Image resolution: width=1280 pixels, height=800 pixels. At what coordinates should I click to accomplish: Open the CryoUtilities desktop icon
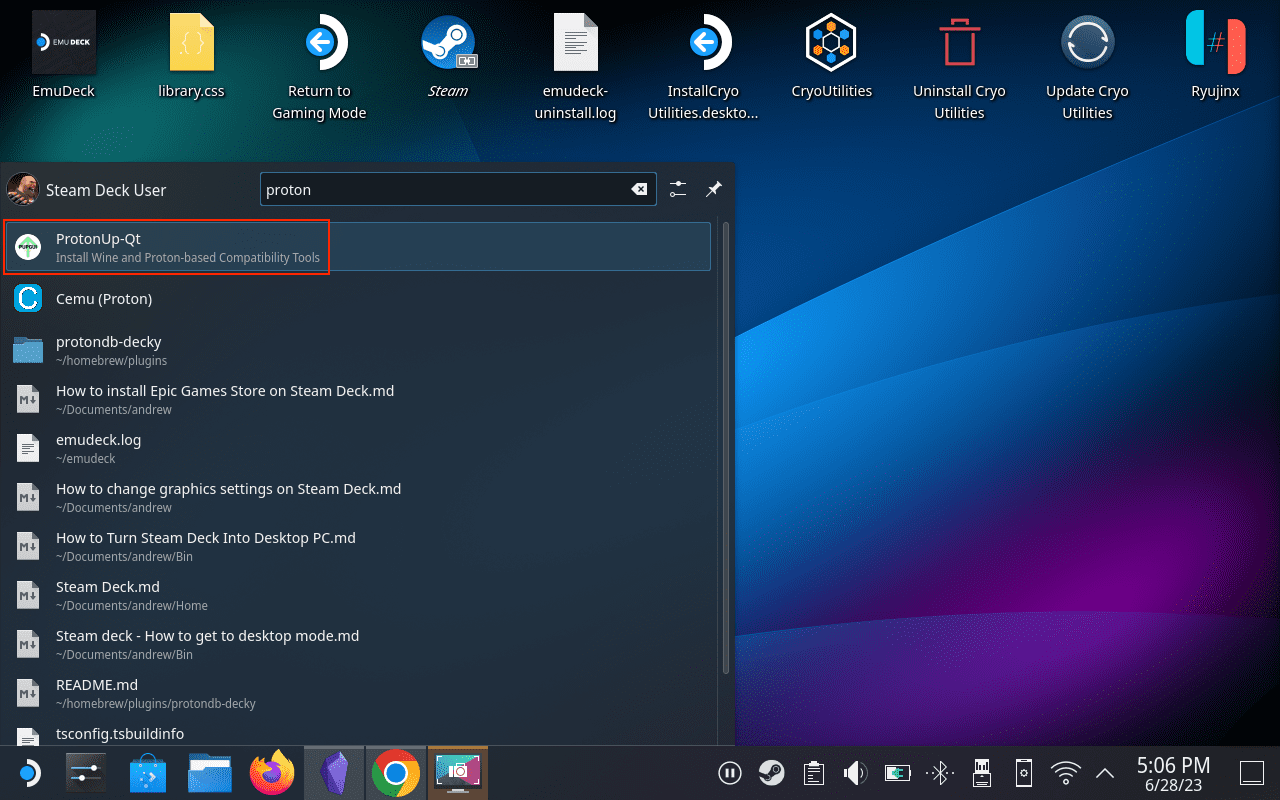click(831, 55)
